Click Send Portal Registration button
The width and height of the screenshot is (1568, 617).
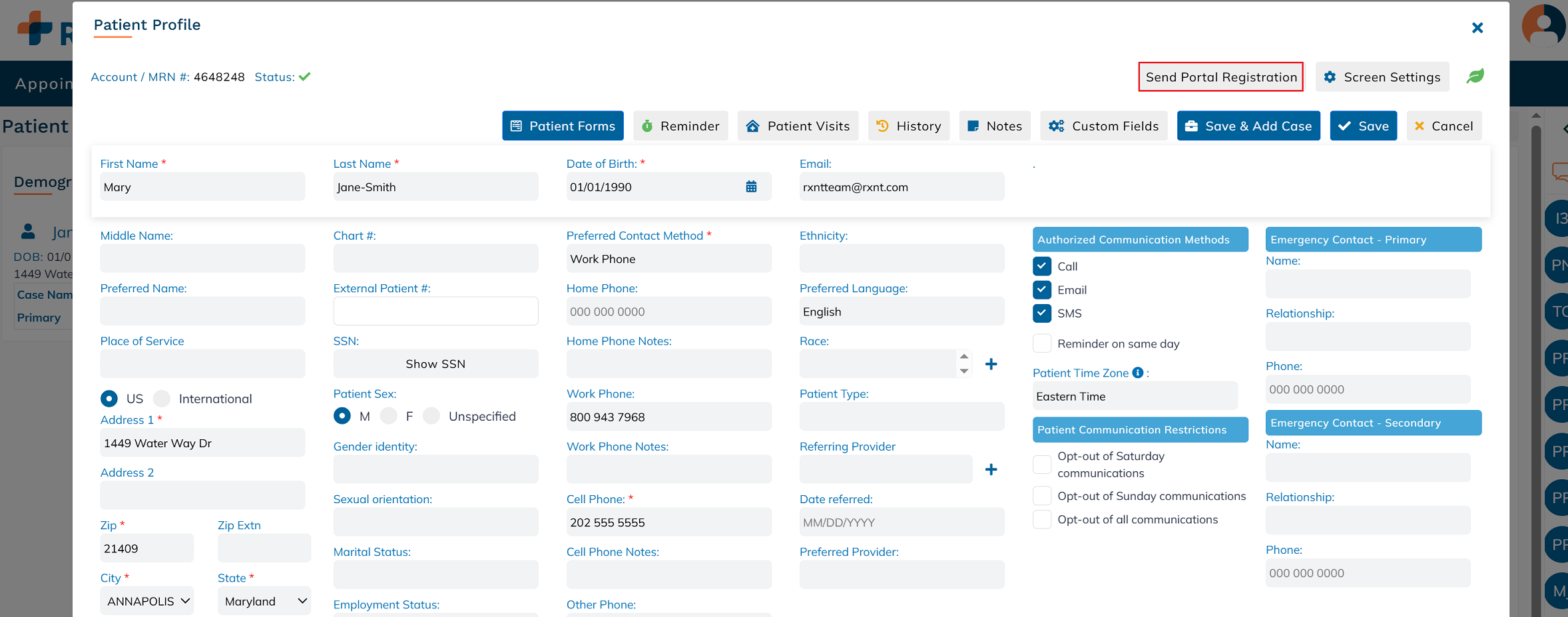(1220, 77)
